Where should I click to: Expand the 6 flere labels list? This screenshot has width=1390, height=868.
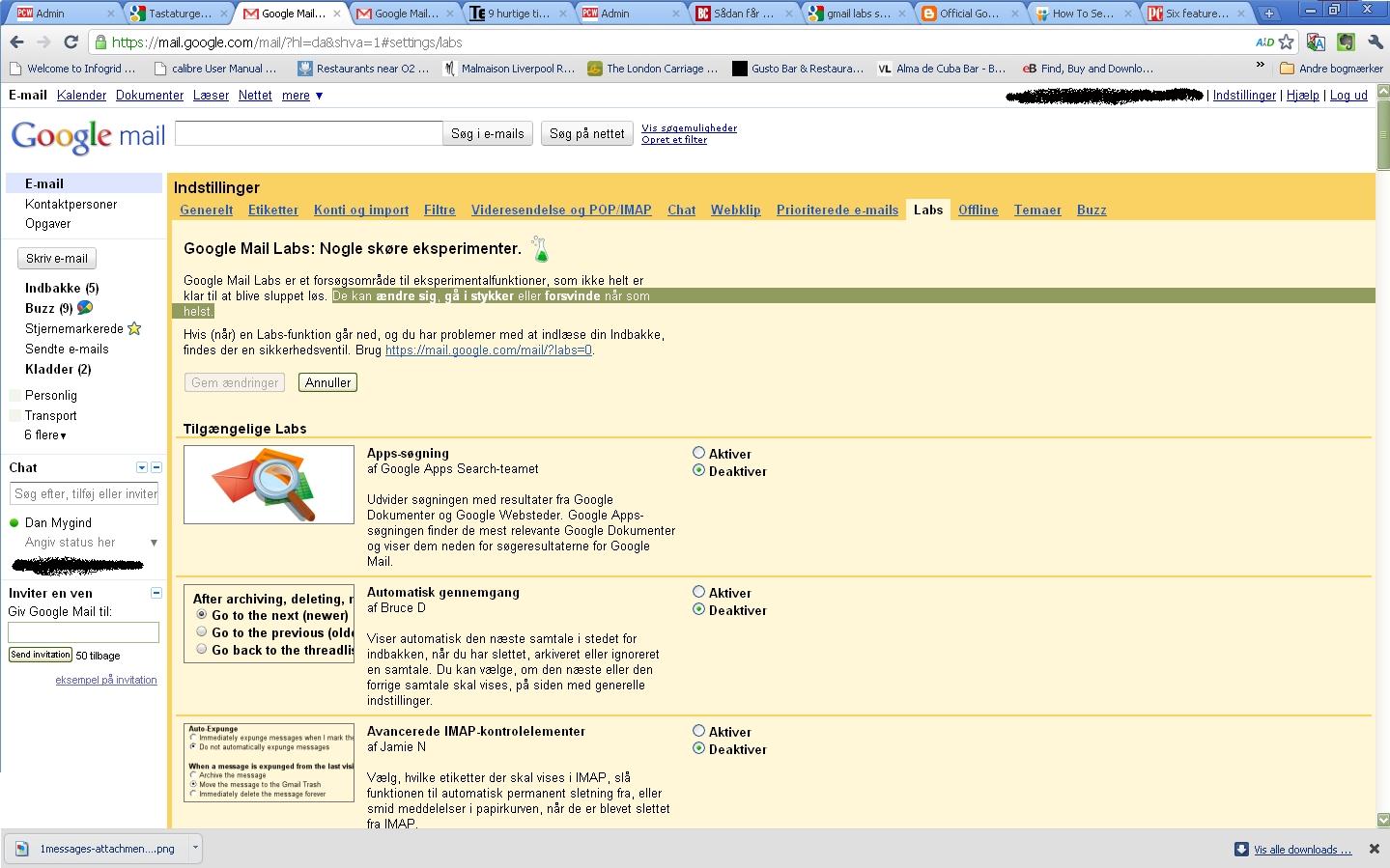point(45,435)
